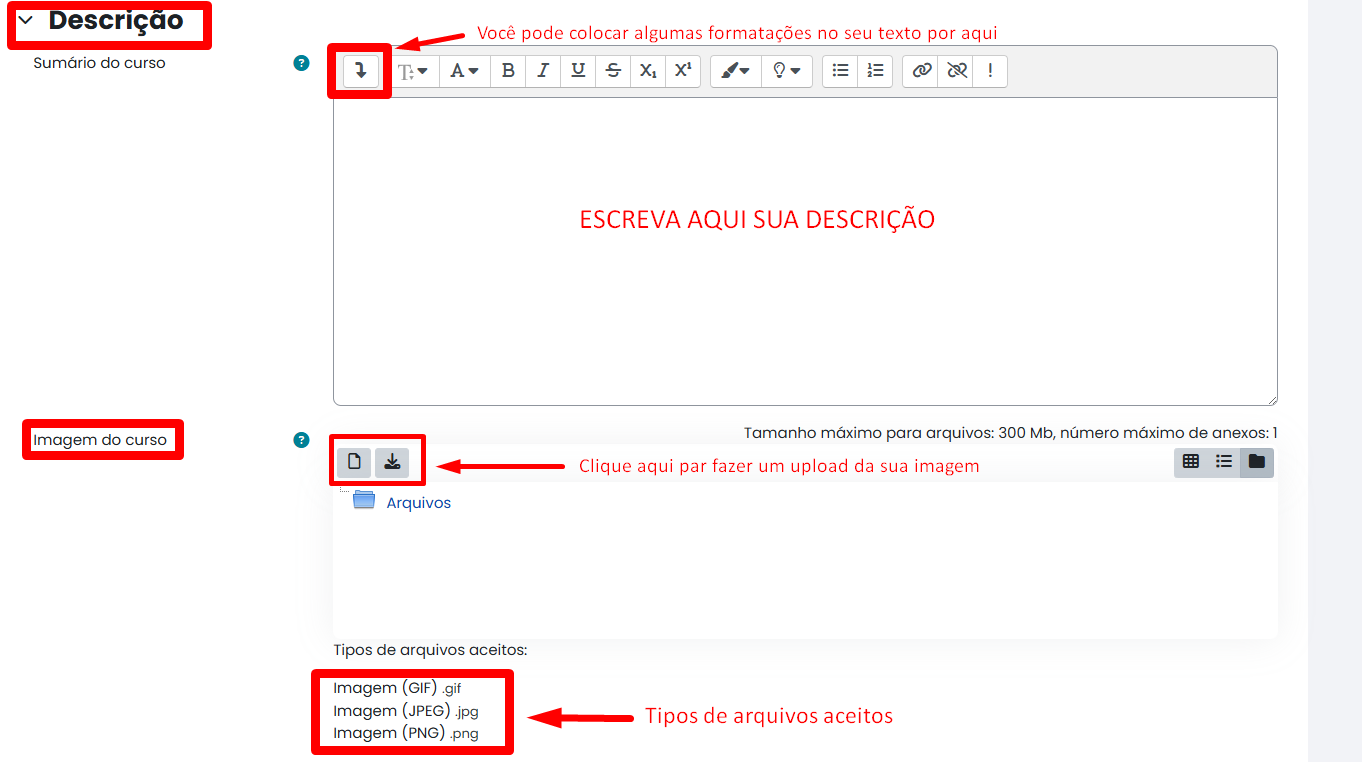Screen dimensions: 1362x762
Task: Create an unordered bullet list
Action: 839,70
